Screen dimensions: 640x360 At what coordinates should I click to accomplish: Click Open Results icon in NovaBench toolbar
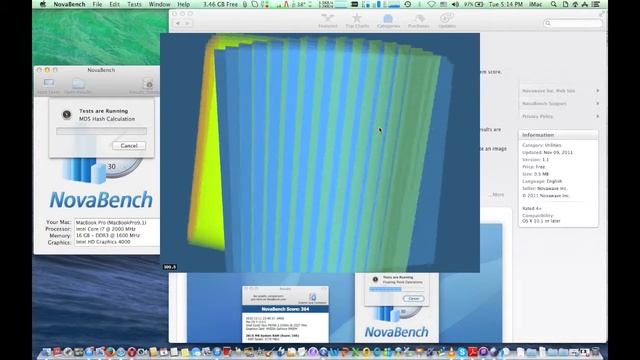tap(78, 86)
